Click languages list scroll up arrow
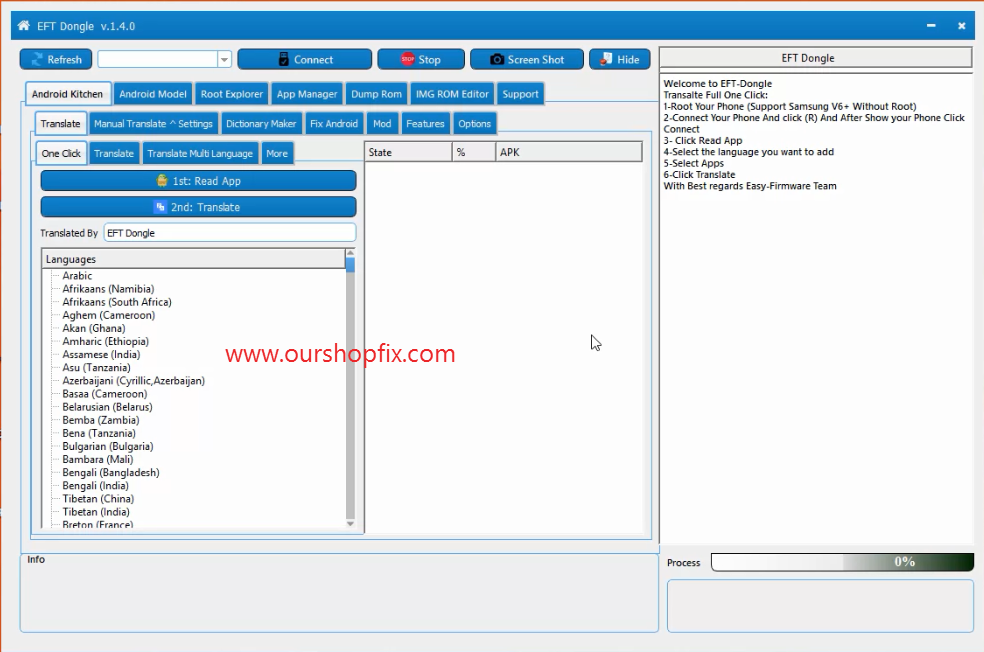 350,253
